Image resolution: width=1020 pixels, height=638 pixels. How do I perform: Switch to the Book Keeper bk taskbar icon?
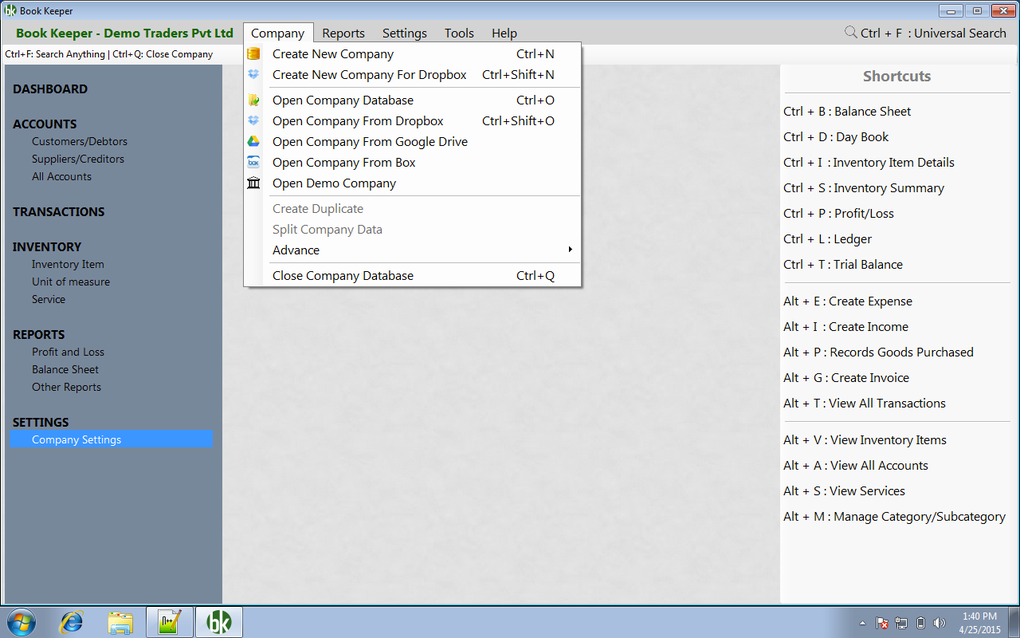pos(219,623)
